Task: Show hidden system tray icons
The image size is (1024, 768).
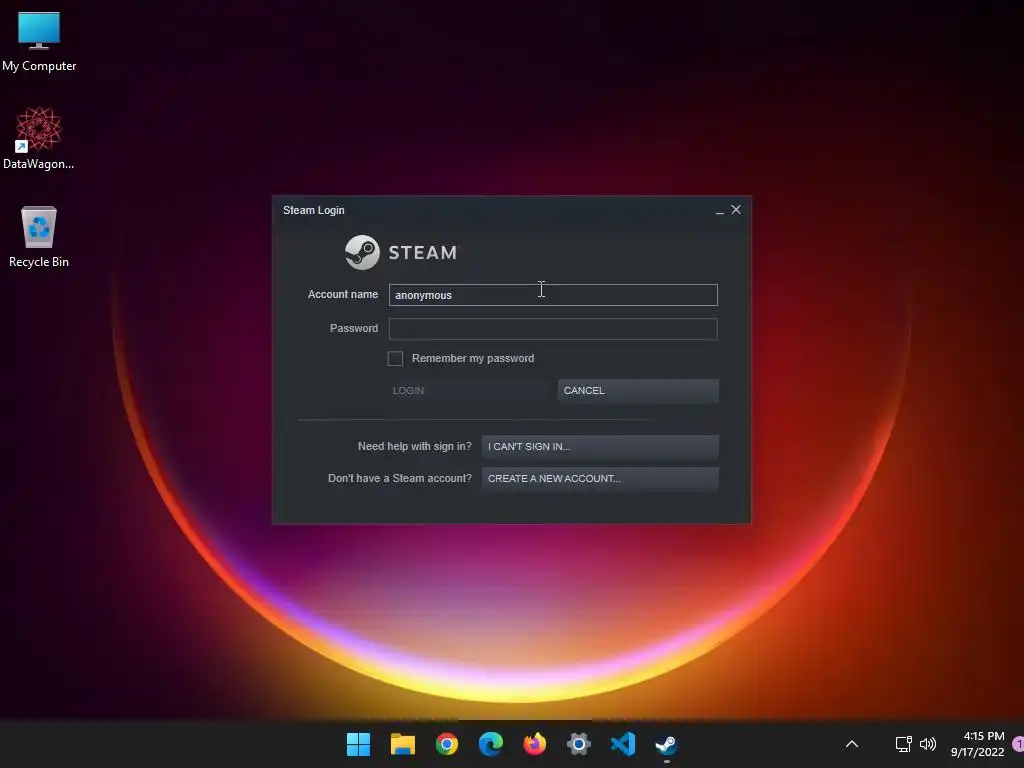Action: click(852, 744)
